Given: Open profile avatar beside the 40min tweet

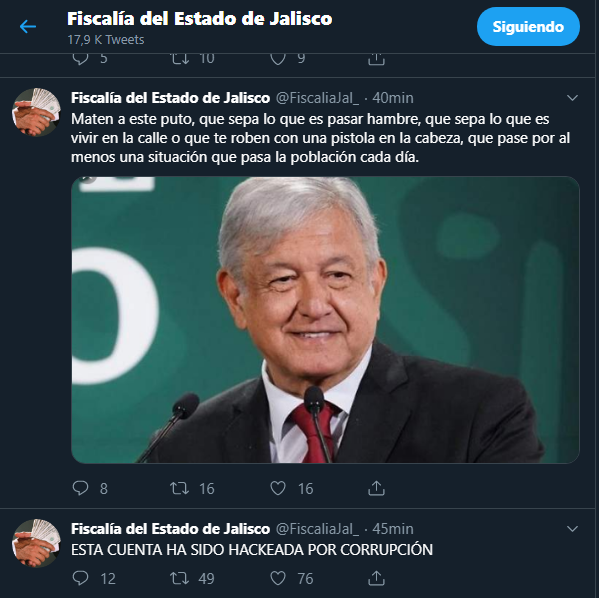Looking at the screenshot, I should (x=36, y=112).
